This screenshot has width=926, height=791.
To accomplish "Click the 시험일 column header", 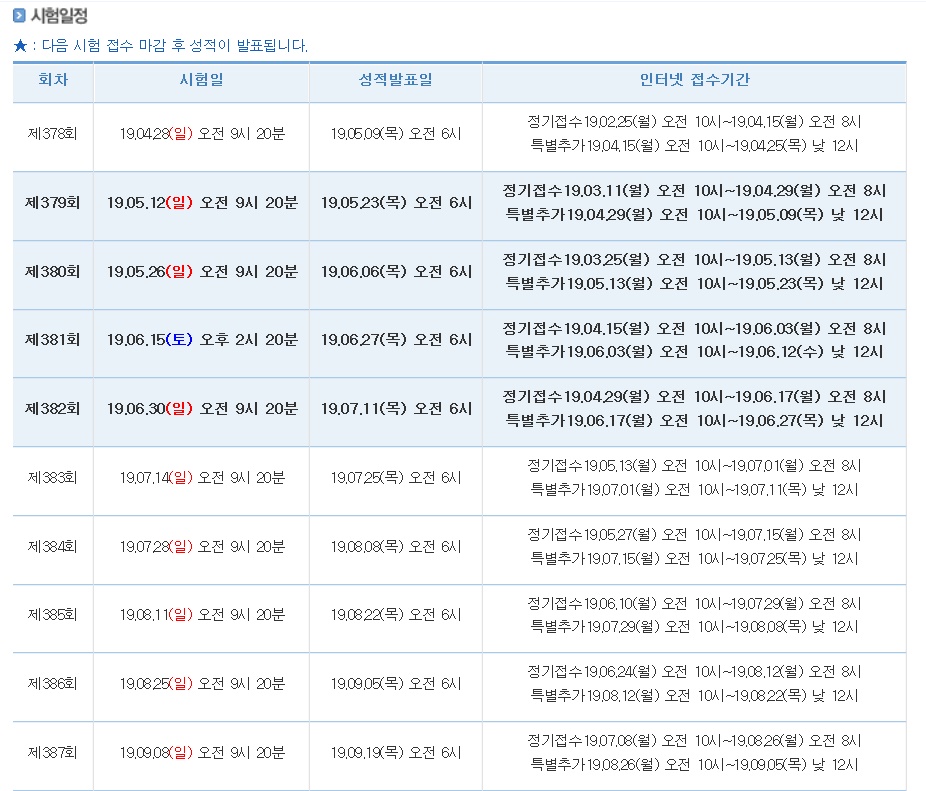I will pyautogui.click(x=201, y=80).
